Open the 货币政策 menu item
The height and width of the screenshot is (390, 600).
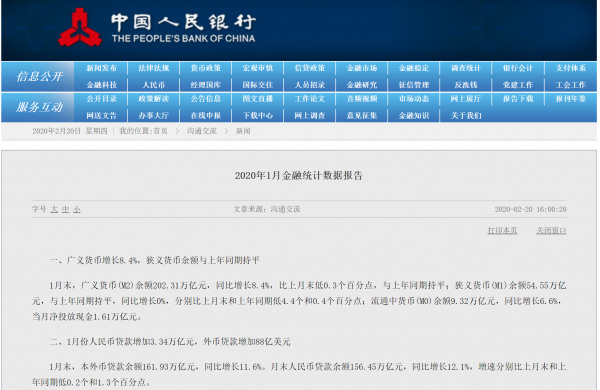tap(206, 69)
